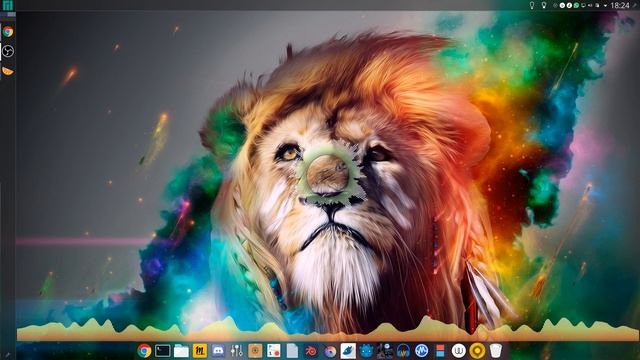Open the blank document icon in dock
Screen dimensions: 640x360
pyautogui.click(x=292, y=351)
